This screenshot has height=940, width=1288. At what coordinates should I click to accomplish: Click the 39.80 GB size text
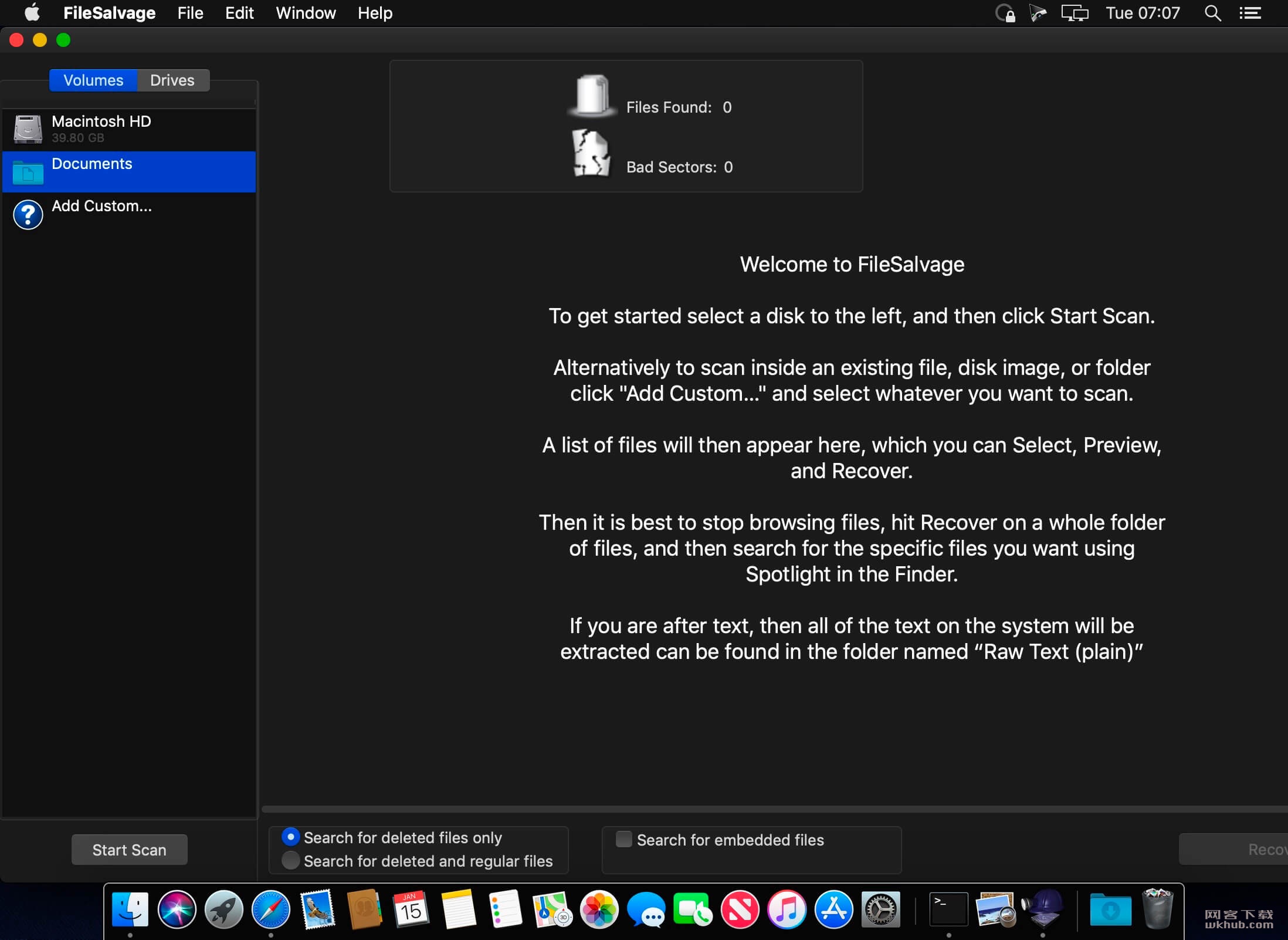pos(78,138)
